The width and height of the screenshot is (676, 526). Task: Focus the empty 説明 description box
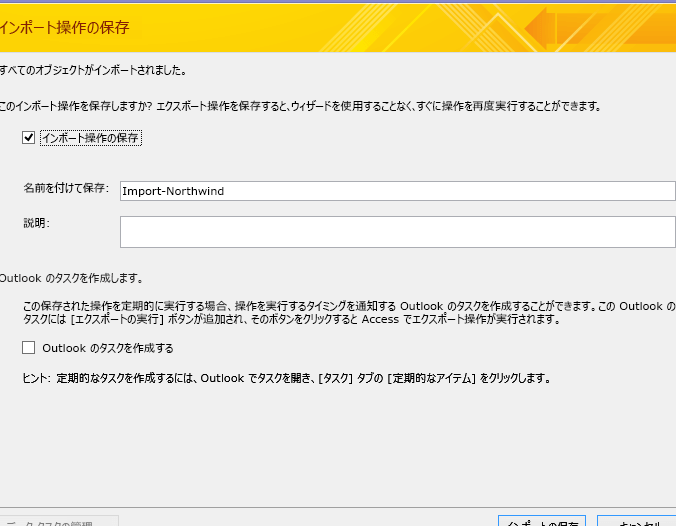397,231
